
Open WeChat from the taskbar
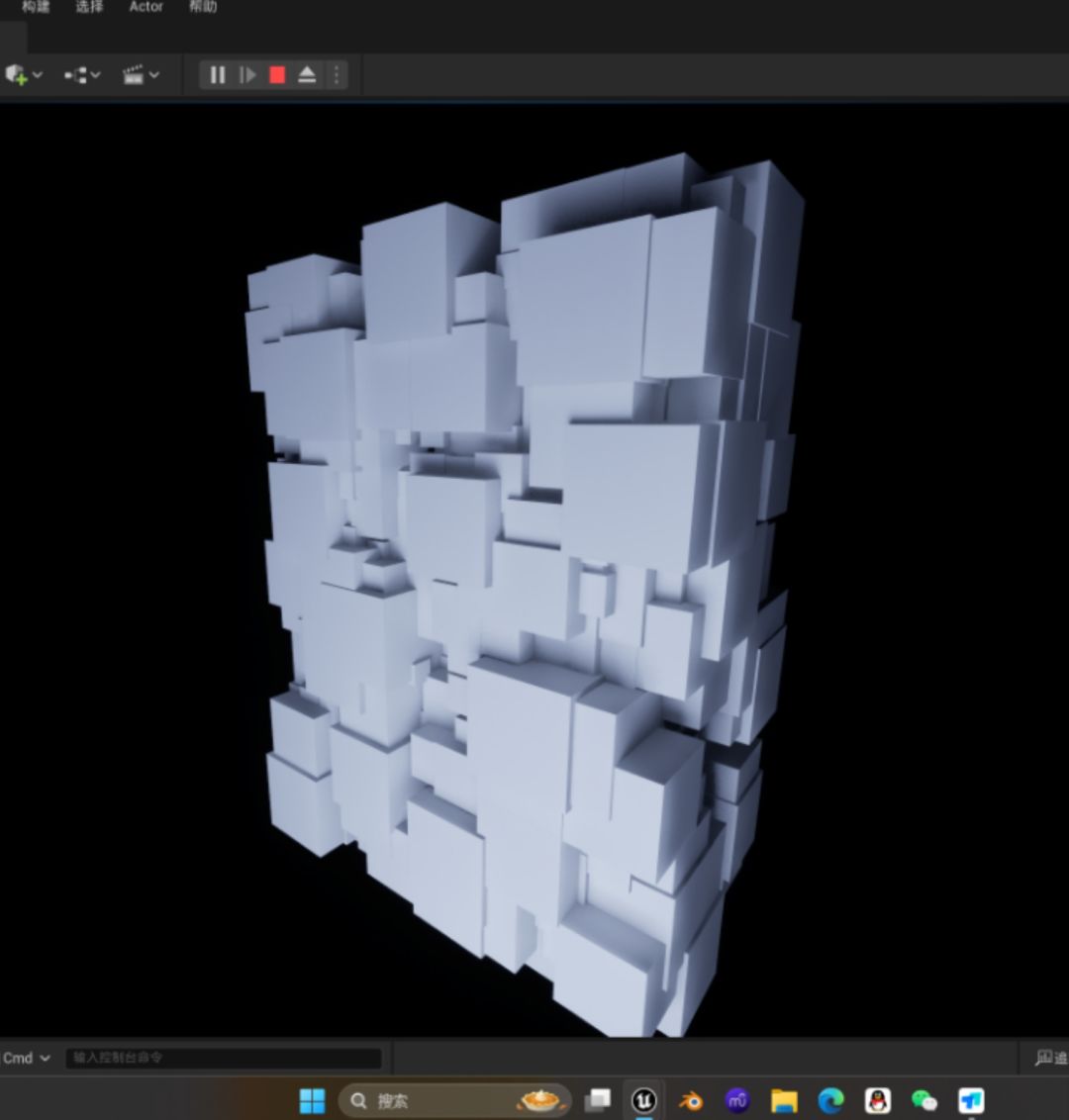point(923,1100)
